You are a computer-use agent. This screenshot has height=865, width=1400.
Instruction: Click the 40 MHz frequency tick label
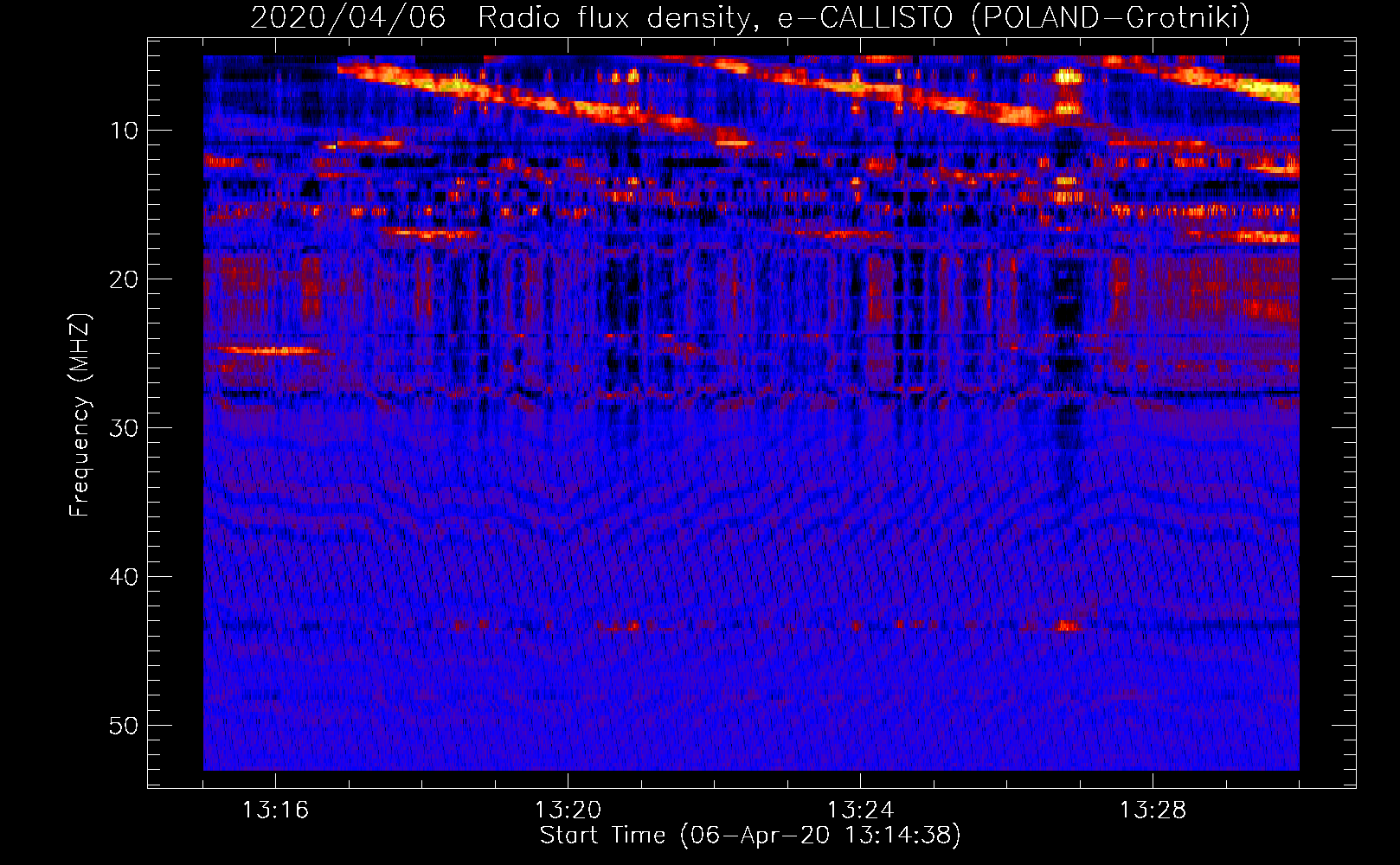point(125,577)
